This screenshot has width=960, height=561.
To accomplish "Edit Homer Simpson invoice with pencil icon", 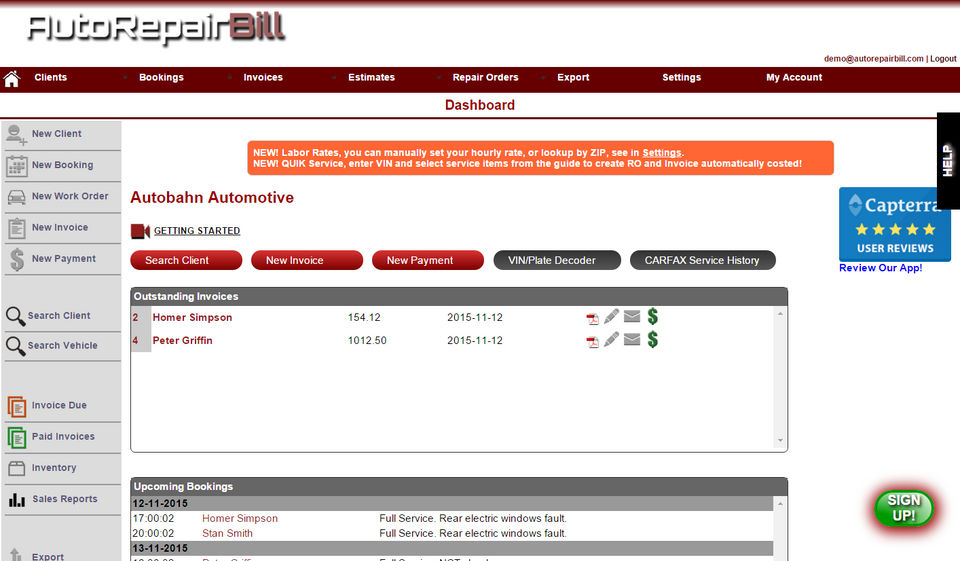I will 611,317.
